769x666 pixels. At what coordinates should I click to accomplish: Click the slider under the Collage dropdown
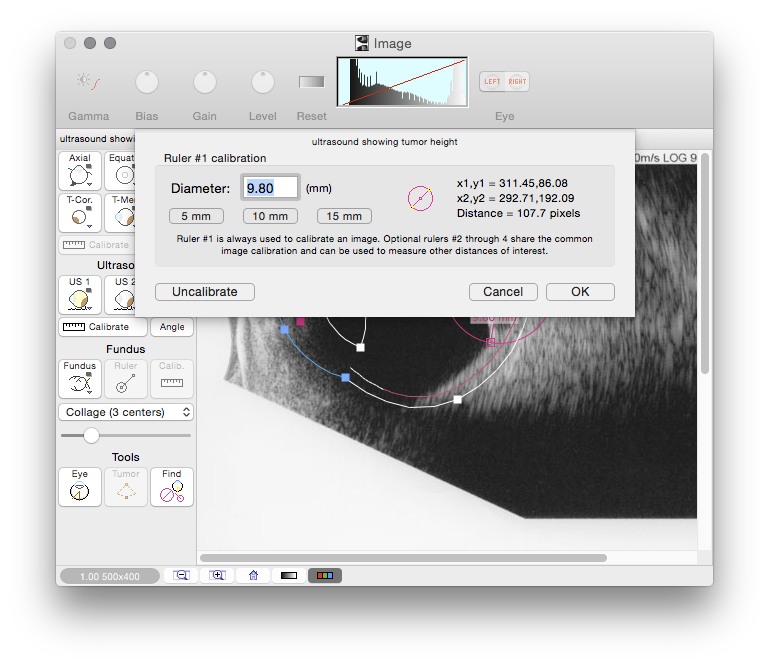[92, 435]
